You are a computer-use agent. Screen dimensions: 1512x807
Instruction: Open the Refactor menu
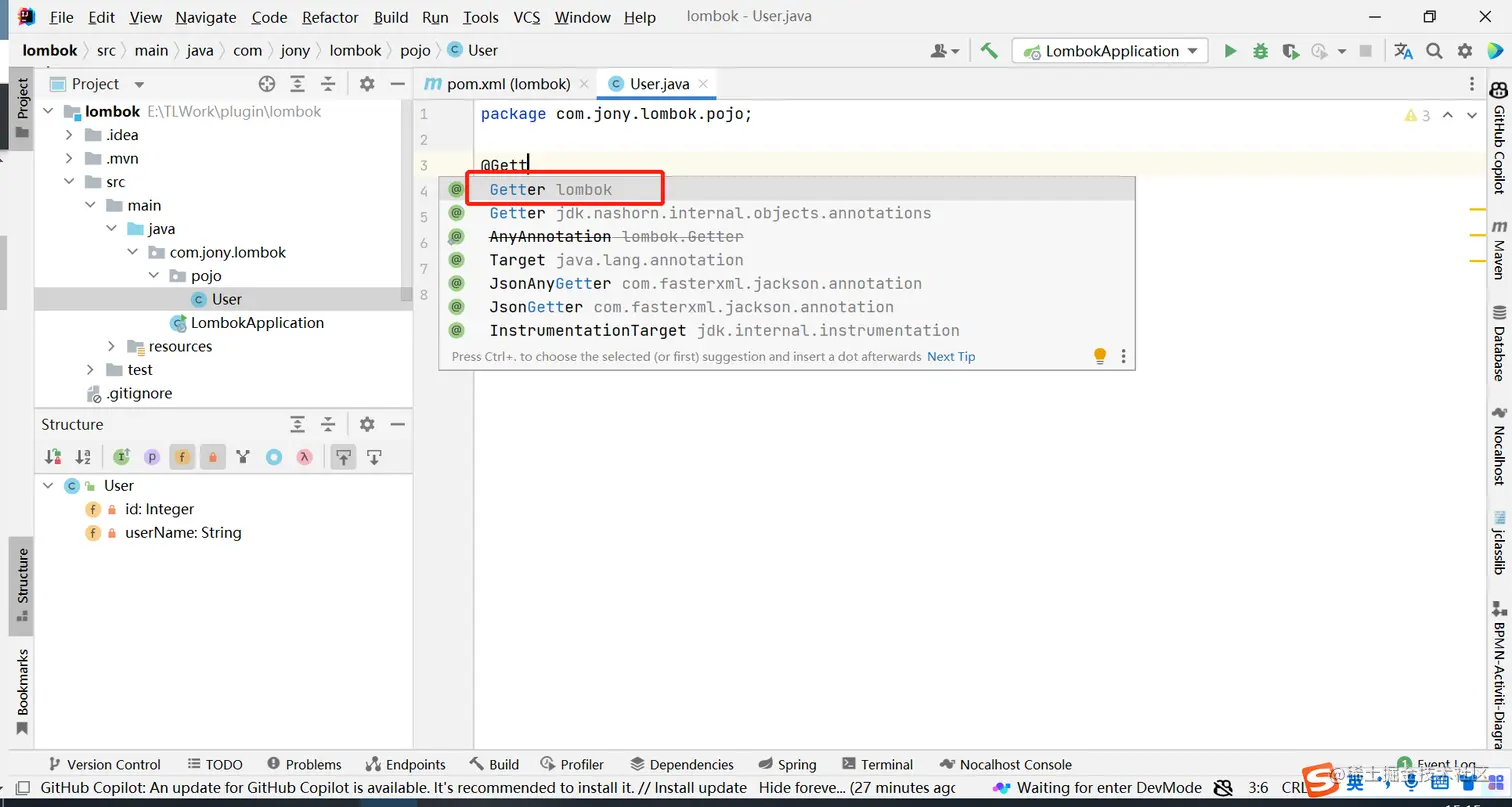click(330, 17)
